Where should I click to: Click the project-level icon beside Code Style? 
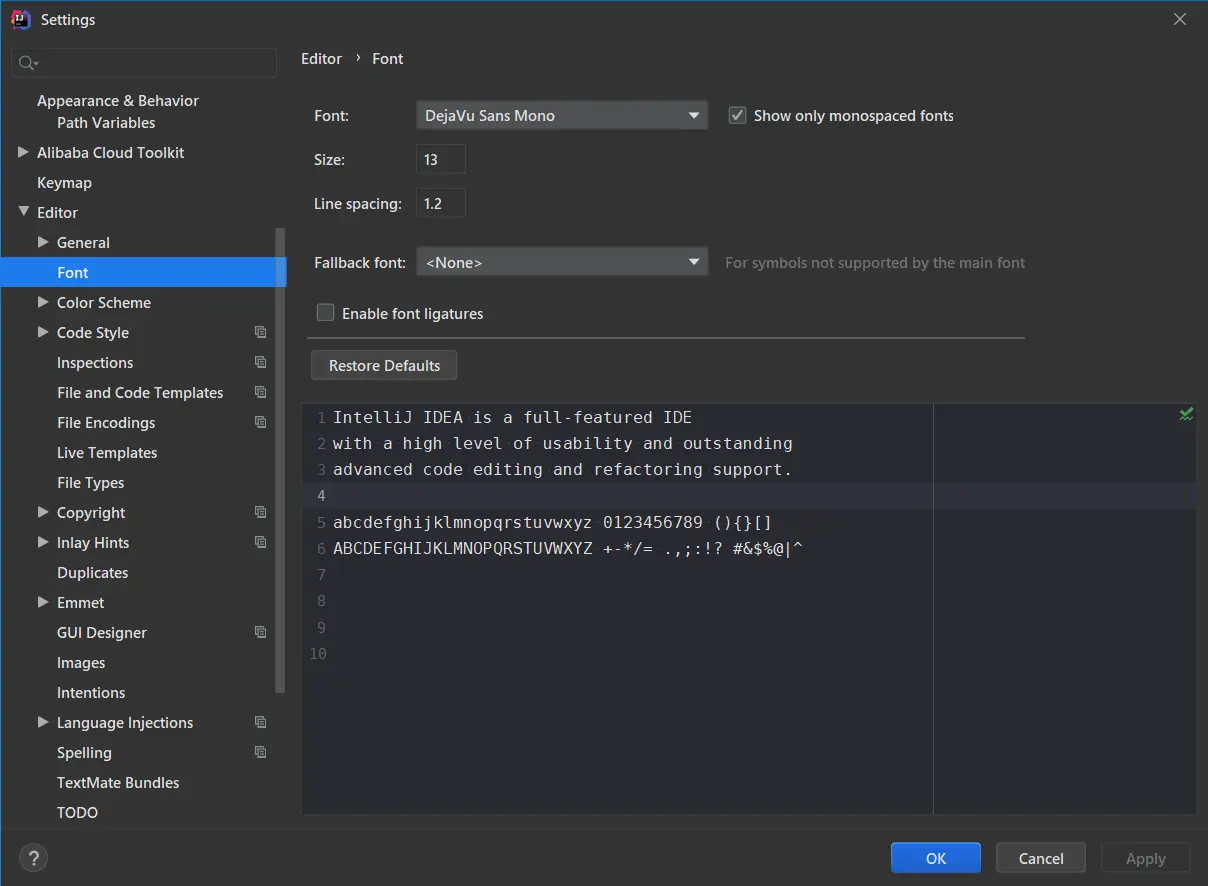(x=261, y=332)
